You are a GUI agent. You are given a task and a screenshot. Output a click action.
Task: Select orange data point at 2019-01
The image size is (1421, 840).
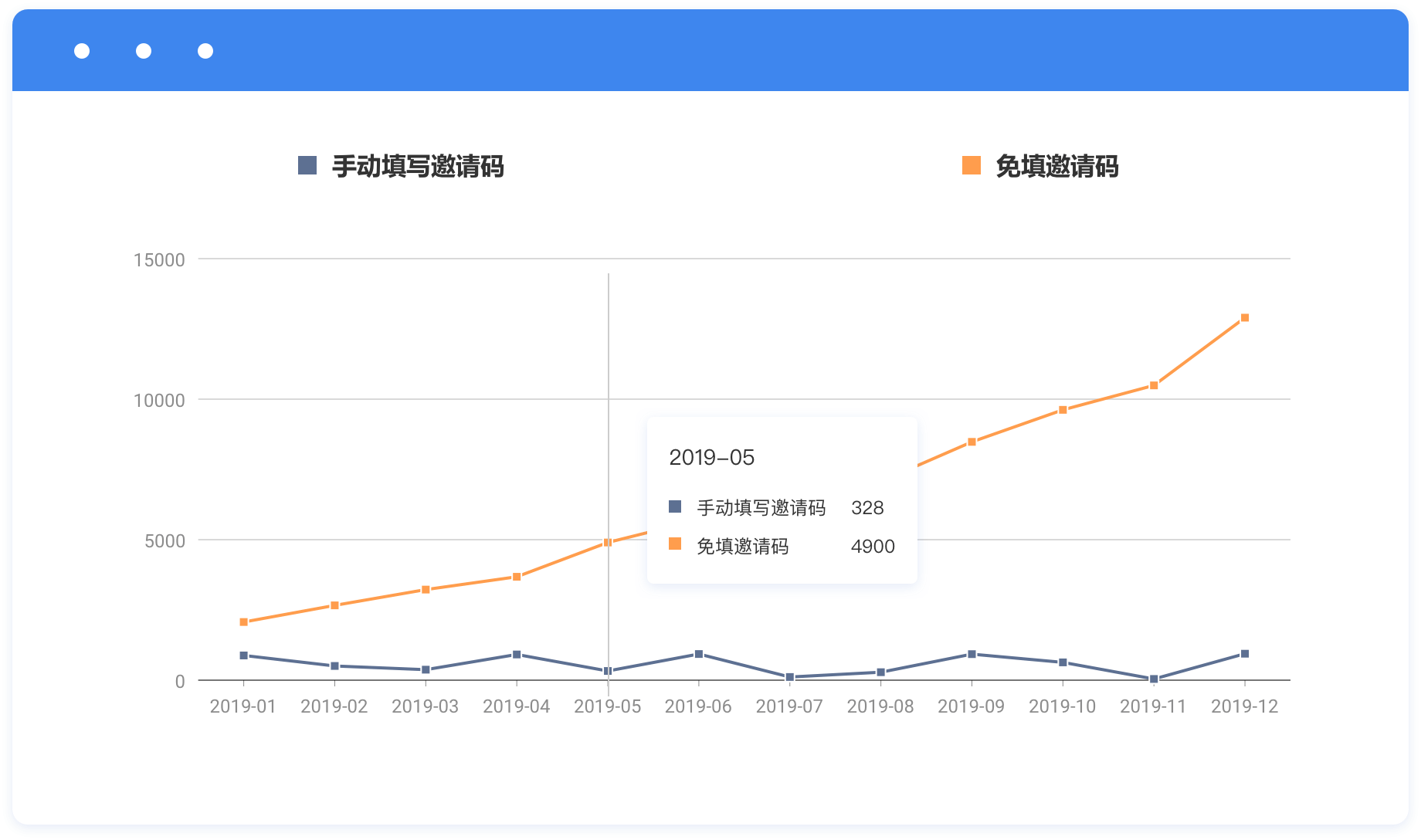pos(244,622)
